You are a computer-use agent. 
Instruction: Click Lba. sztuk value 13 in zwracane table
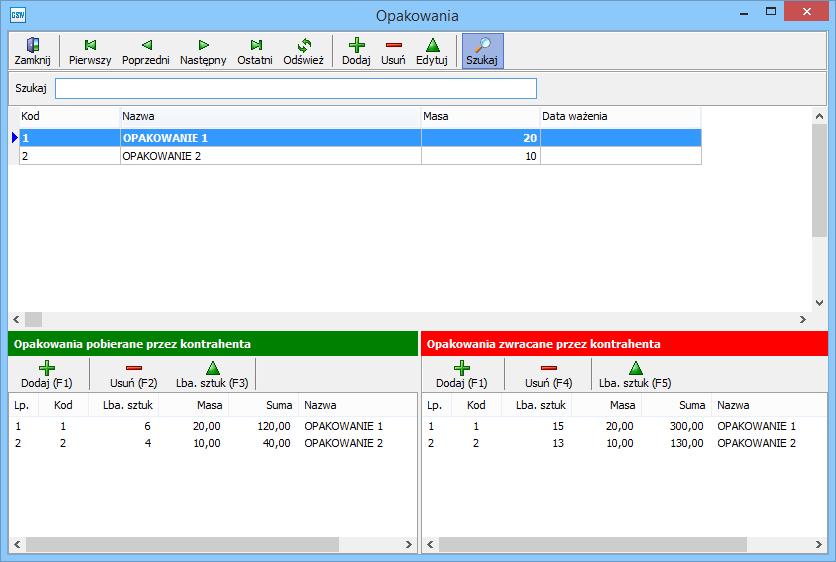(558, 443)
